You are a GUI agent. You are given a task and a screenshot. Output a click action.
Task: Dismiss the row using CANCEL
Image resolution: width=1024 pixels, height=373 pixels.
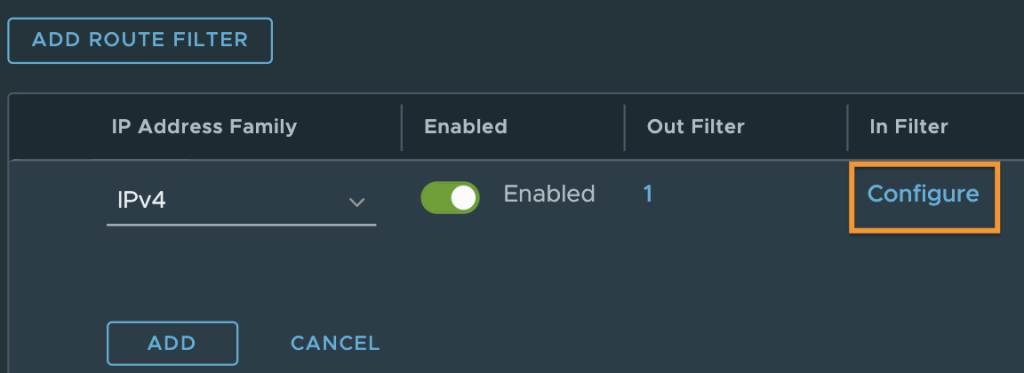[335, 343]
